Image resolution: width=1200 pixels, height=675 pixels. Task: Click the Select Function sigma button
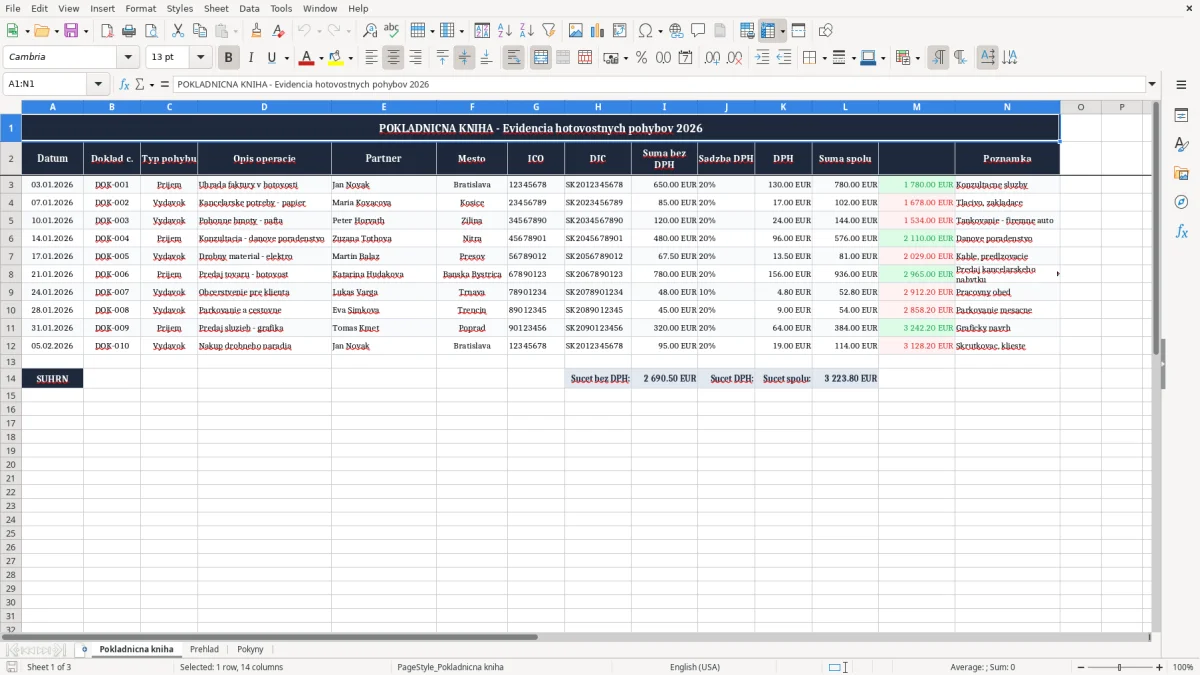(139, 84)
